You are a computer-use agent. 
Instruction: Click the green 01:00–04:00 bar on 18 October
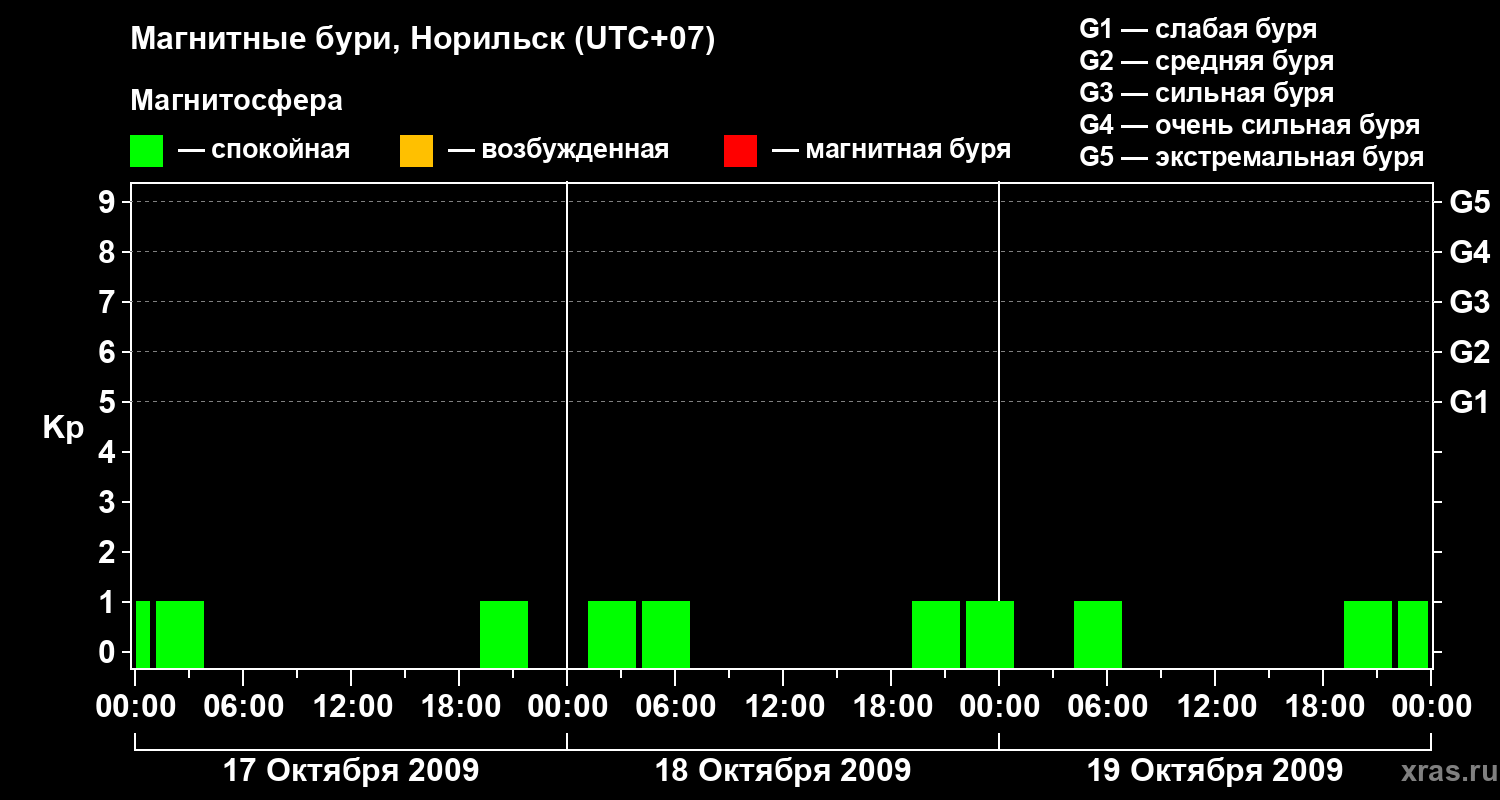tap(612, 634)
